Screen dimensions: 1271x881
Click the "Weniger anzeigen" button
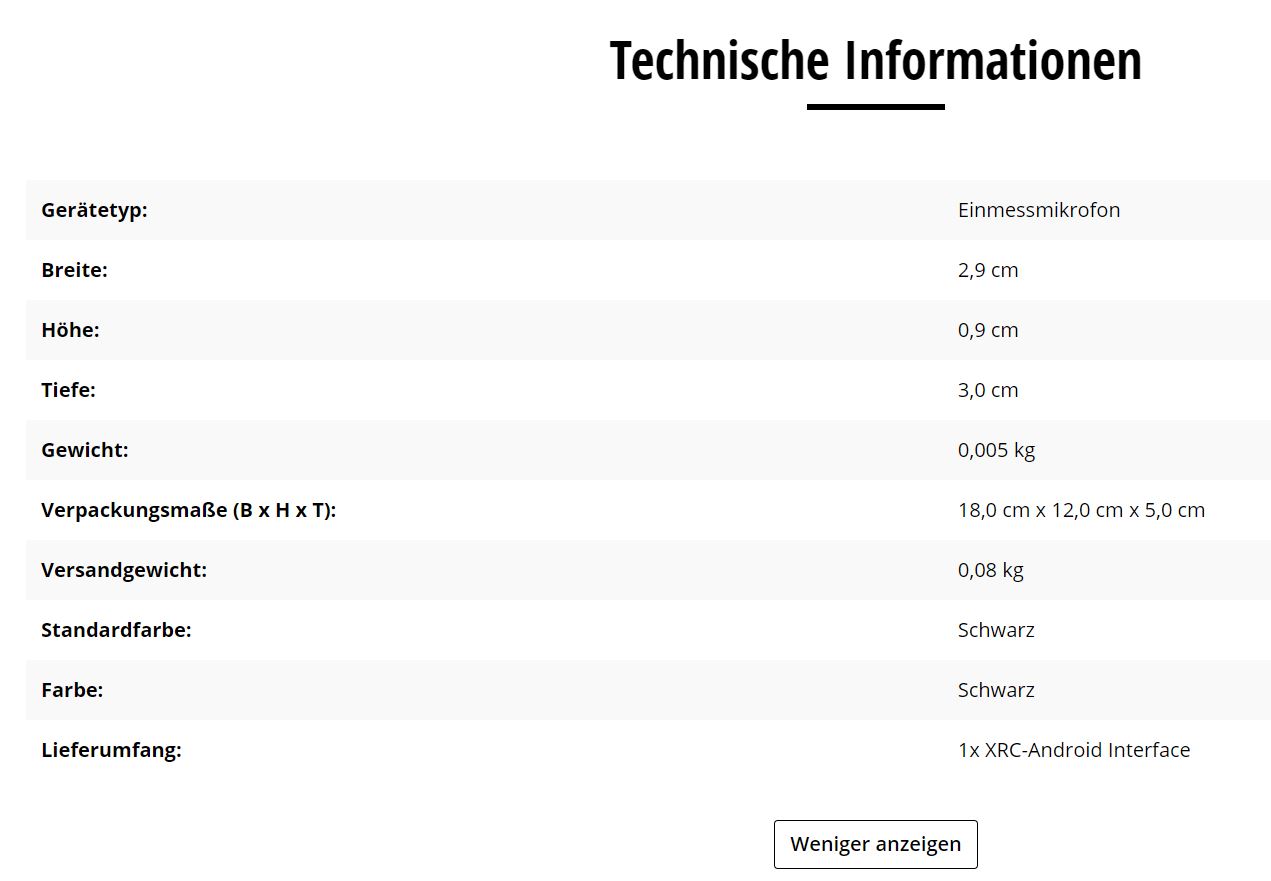pyautogui.click(x=875, y=844)
